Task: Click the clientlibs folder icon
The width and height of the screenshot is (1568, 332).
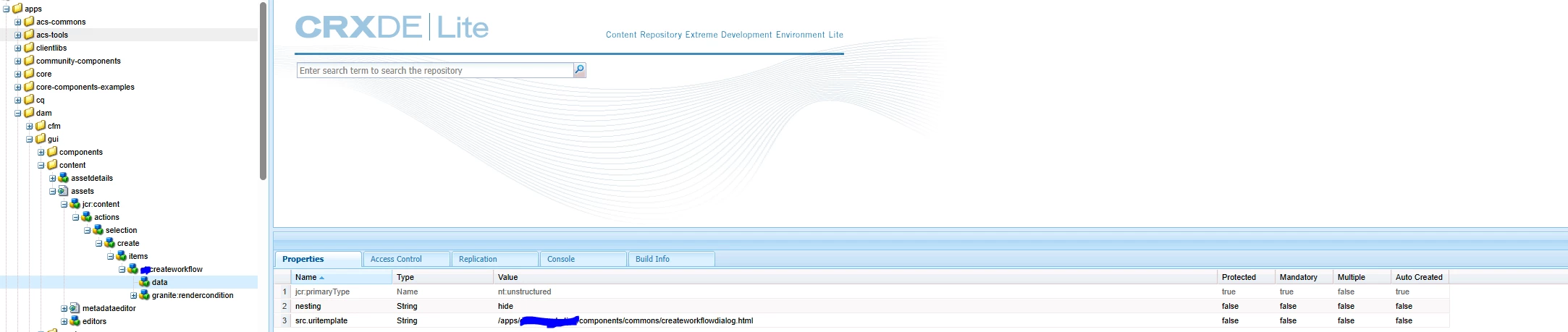Action: coord(29,48)
